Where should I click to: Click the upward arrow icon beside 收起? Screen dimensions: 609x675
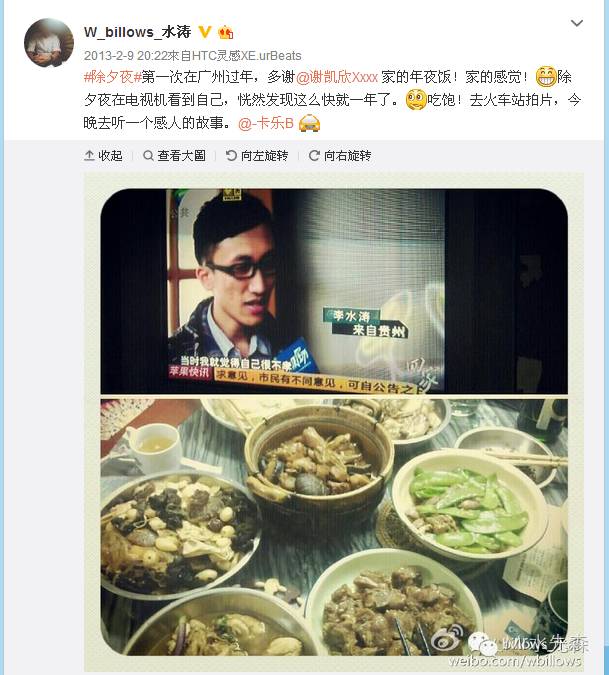[x=89, y=155]
